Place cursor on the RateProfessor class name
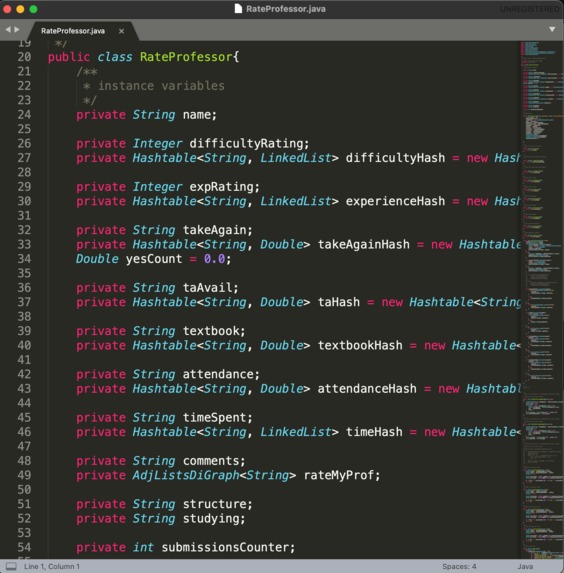The image size is (564, 573). click(186, 57)
